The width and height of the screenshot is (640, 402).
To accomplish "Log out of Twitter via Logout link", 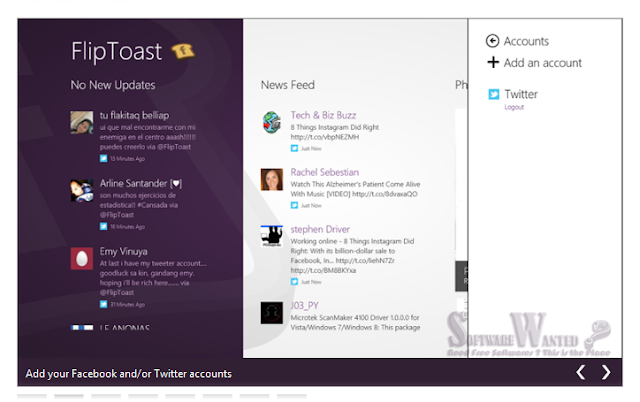I will pos(514,107).
